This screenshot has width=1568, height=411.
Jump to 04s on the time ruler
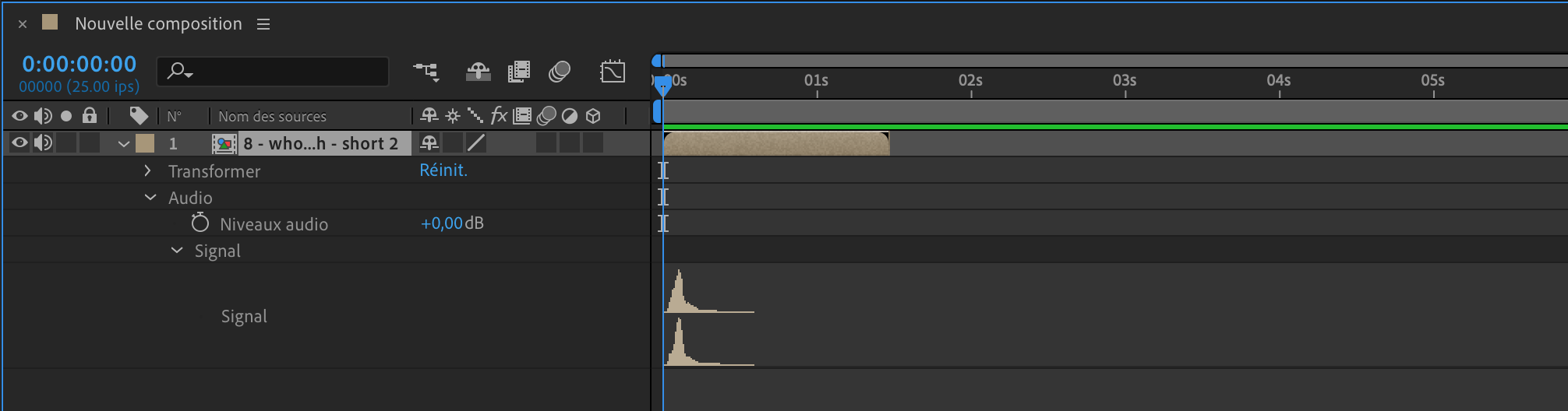(1279, 81)
